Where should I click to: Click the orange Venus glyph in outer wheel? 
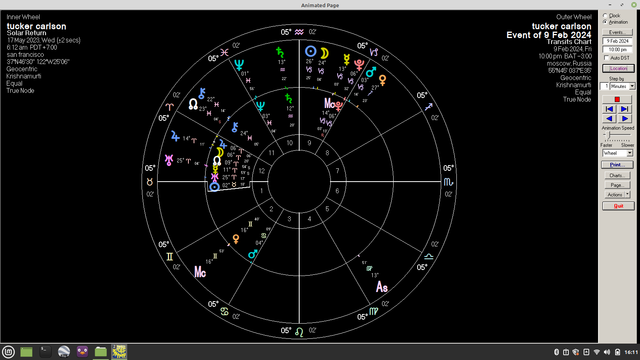382,80
